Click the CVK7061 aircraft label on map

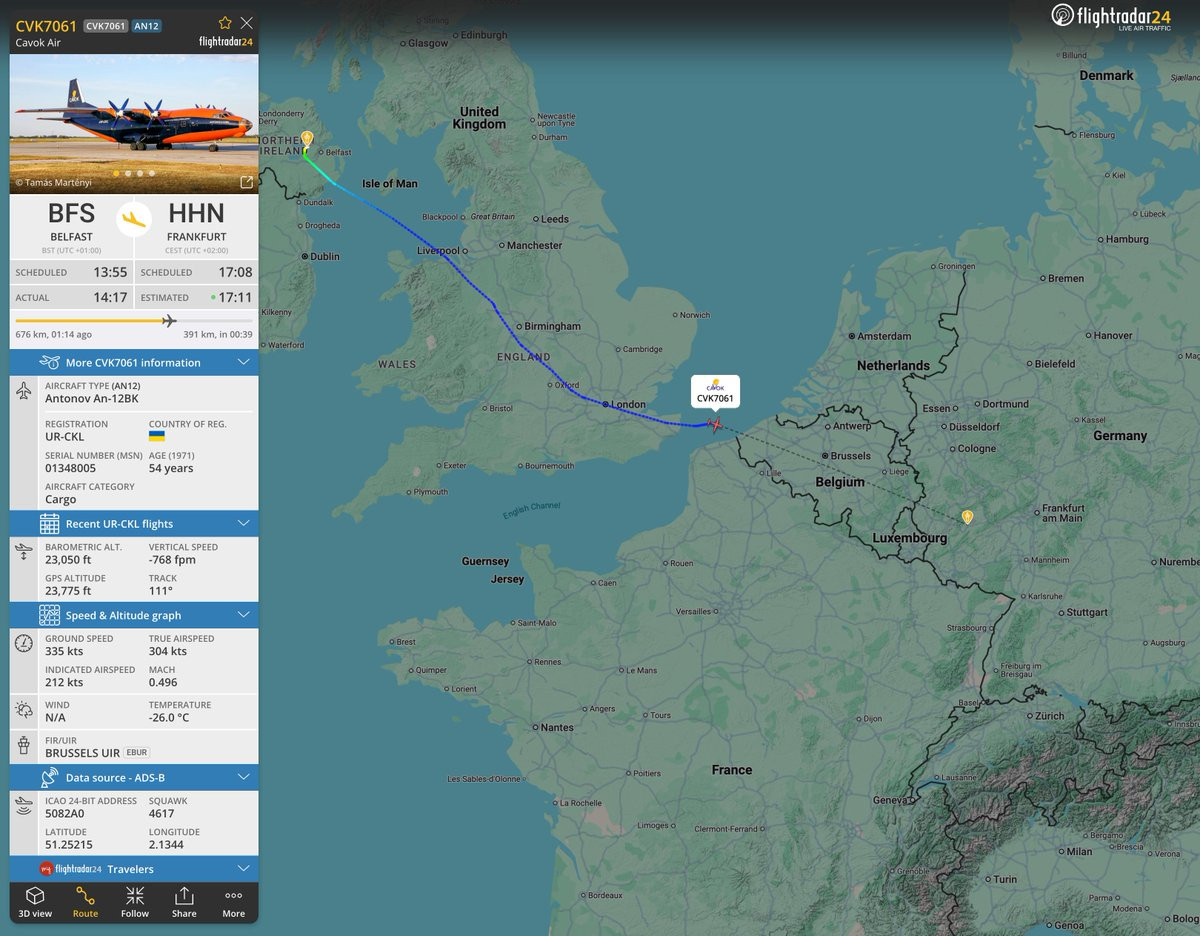tap(715, 392)
